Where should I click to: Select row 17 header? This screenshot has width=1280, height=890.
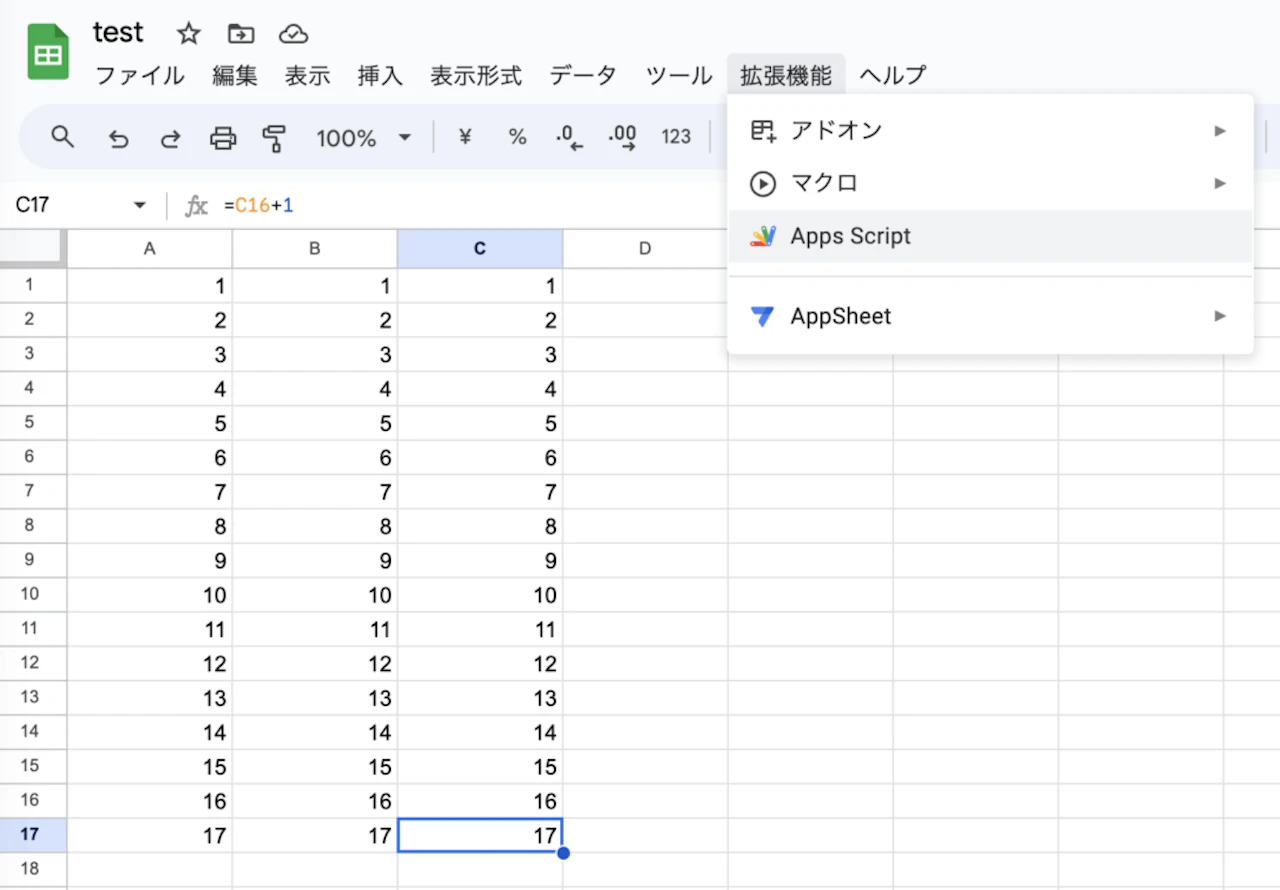[33, 835]
